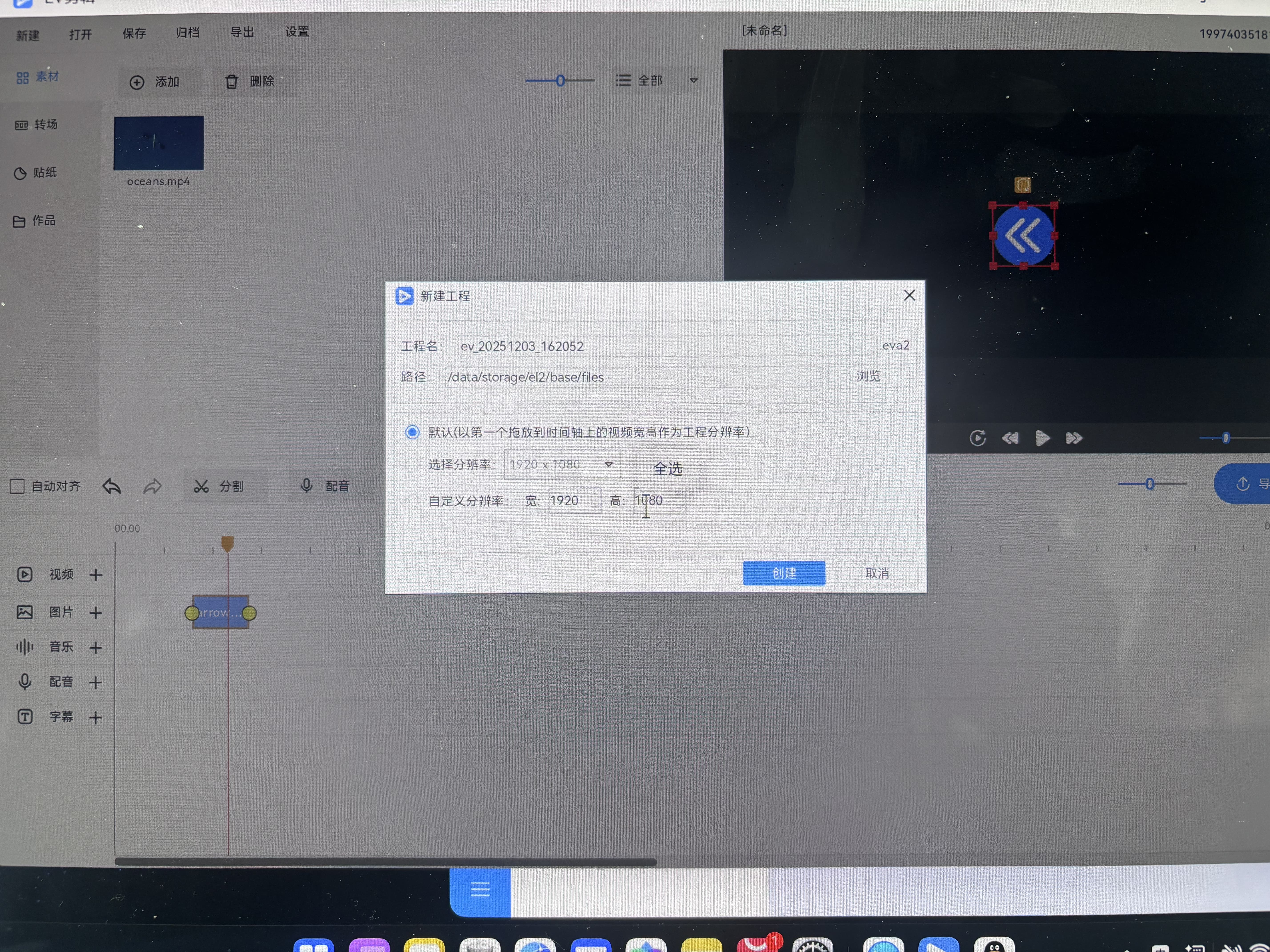Image resolution: width=1270 pixels, height=952 pixels.
Task: Select the custom resolution radio button
Action: click(x=412, y=501)
